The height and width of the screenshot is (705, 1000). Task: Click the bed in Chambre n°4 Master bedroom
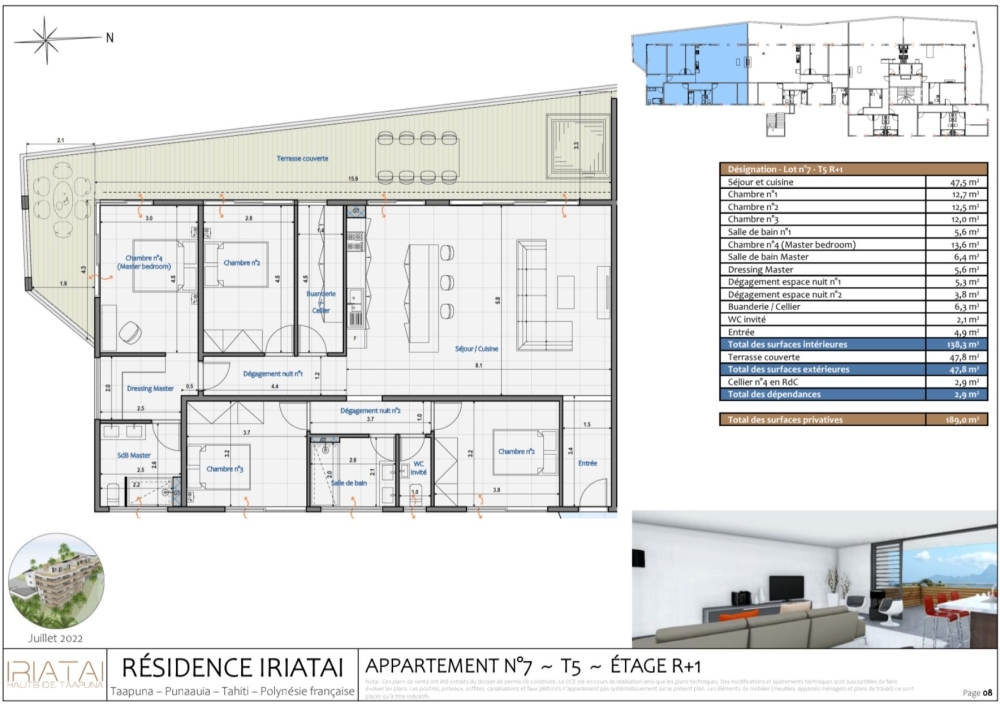click(157, 266)
